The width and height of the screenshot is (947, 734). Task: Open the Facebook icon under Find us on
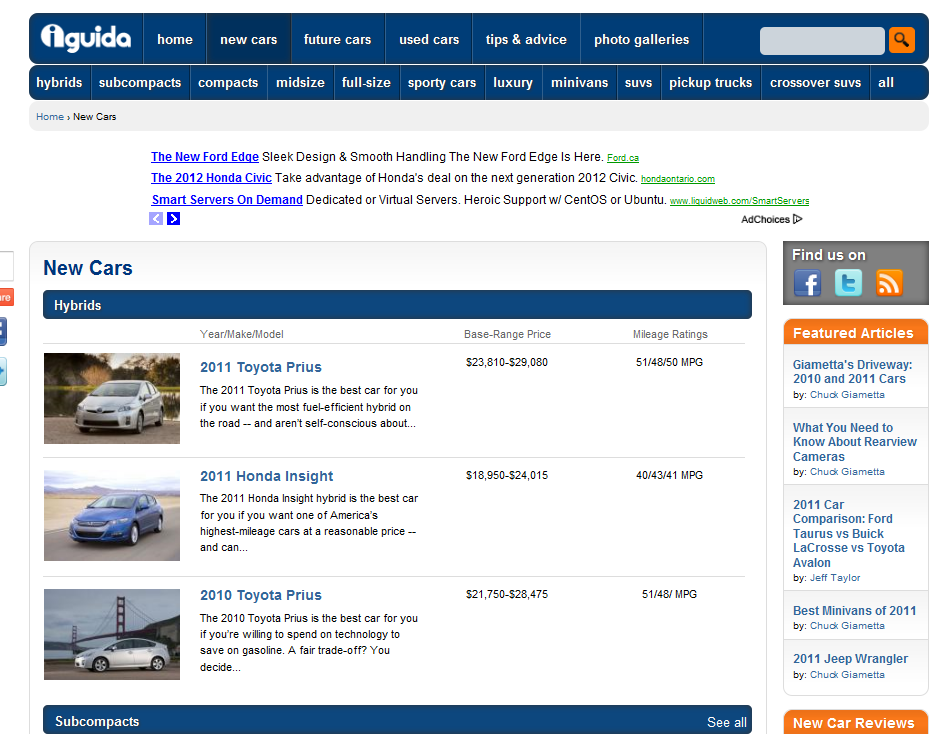click(x=807, y=283)
